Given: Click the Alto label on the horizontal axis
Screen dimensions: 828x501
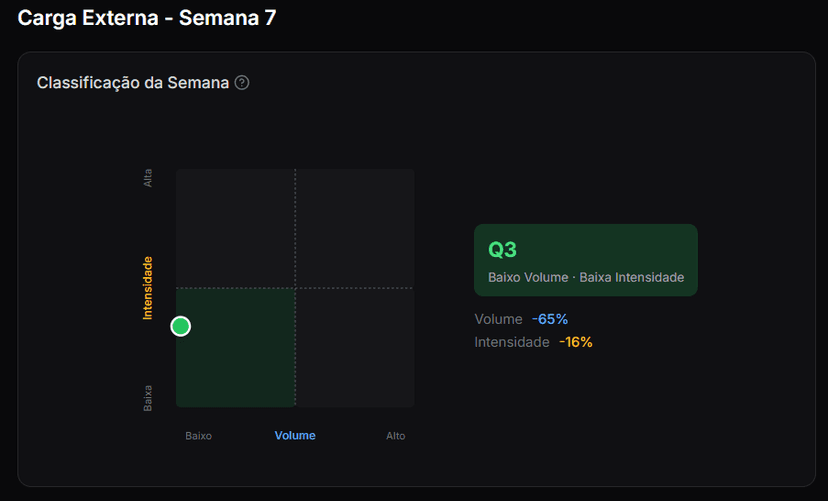Looking at the screenshot, I should [x=396, y=436].
